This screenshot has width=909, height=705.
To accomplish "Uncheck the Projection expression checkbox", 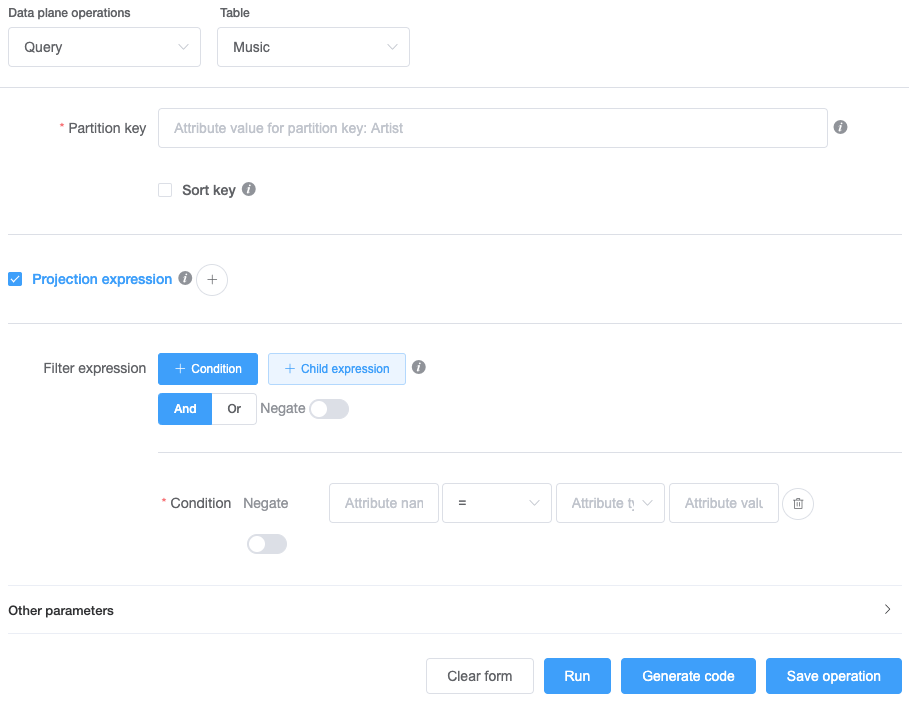I will tap(15, 279).
